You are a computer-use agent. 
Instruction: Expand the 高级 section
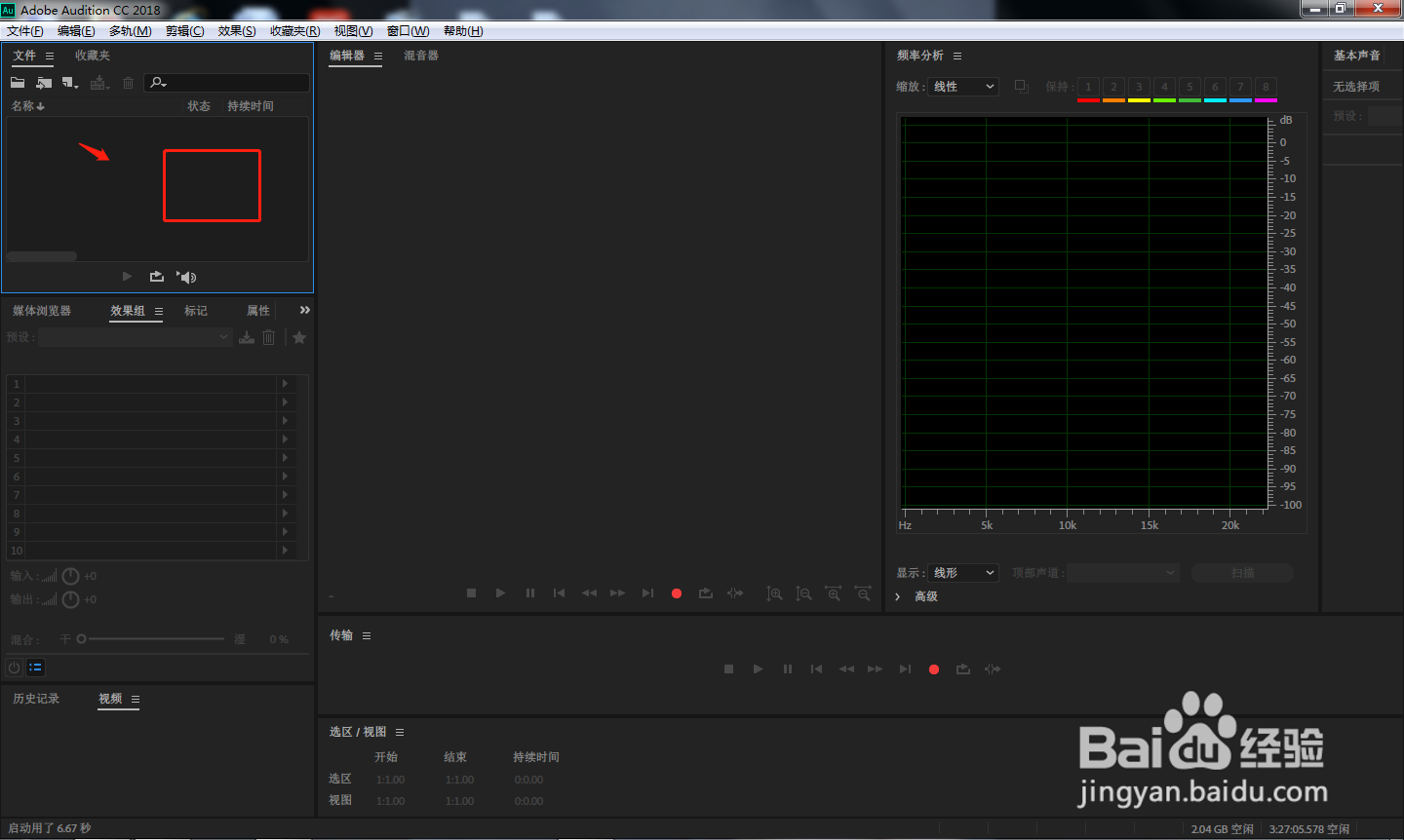(x=916, y=596)
